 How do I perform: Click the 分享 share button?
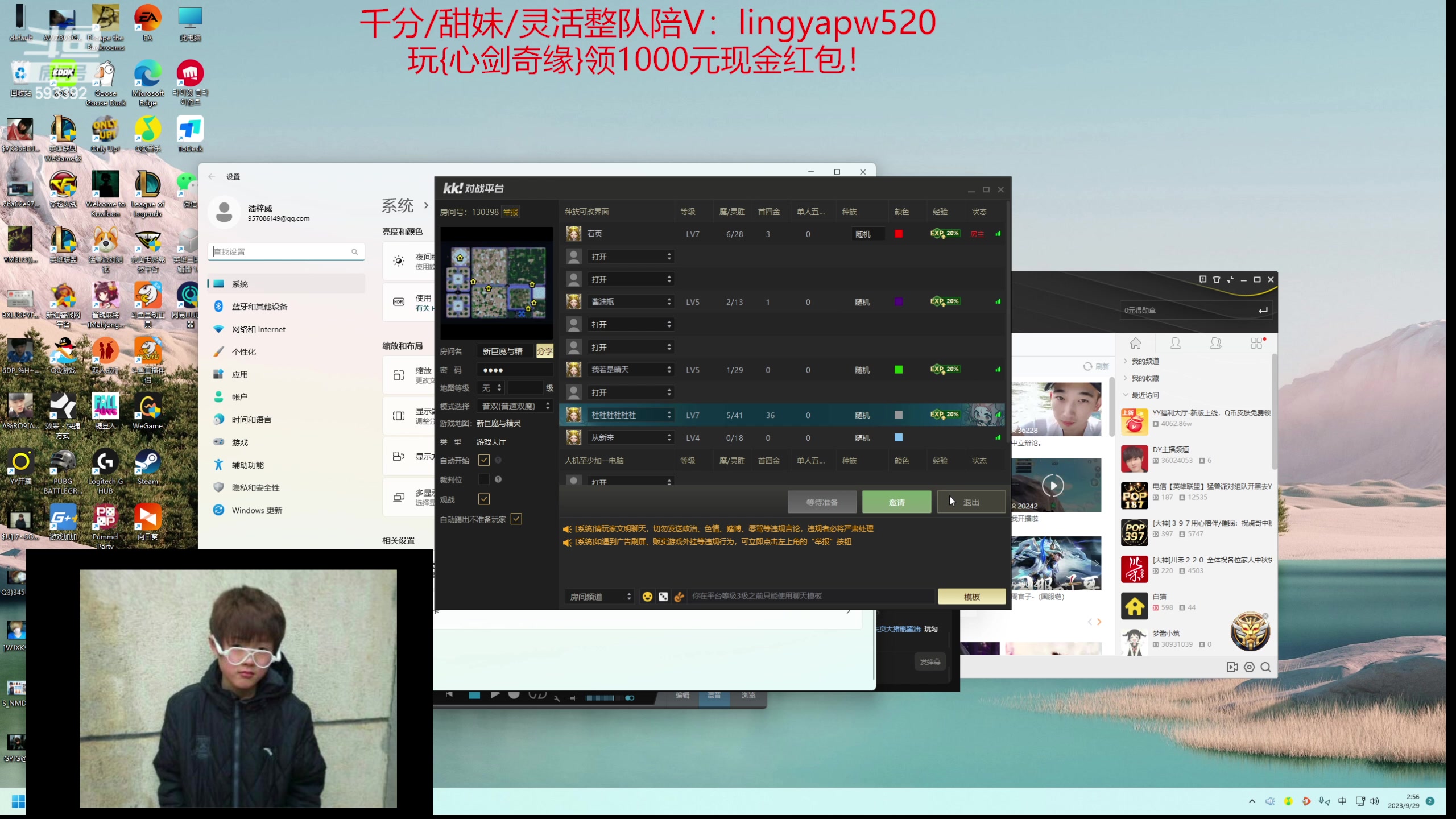544,351
